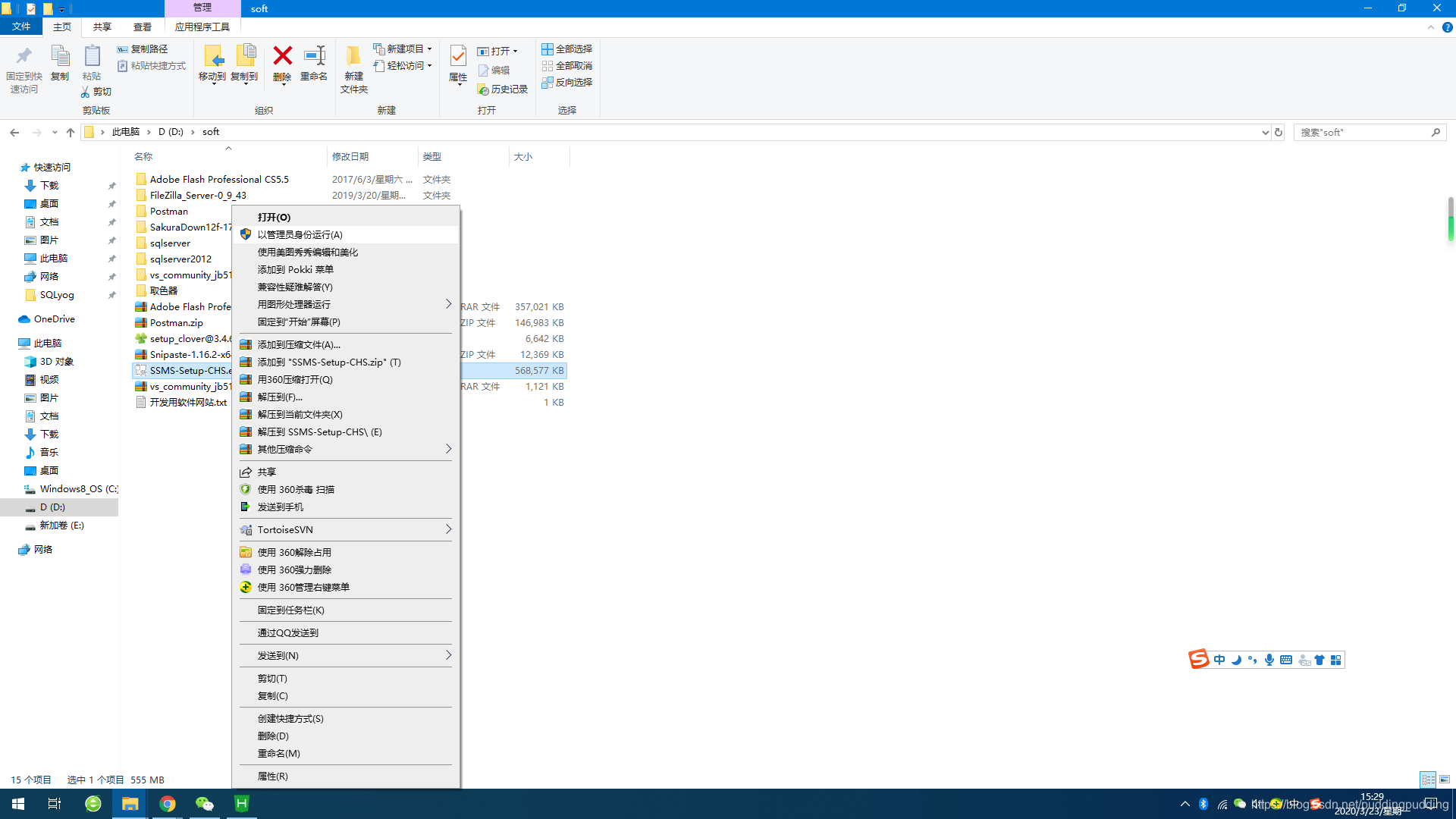Click the red Delete icon in ribbon
Screen dimensions: 1456x819
(282, 57)
